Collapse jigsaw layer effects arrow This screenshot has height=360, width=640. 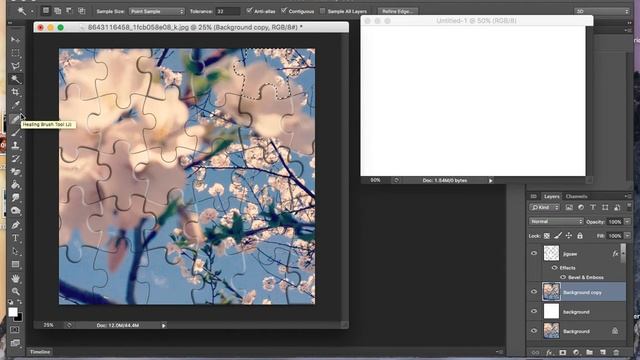click(x=623, y=254)
